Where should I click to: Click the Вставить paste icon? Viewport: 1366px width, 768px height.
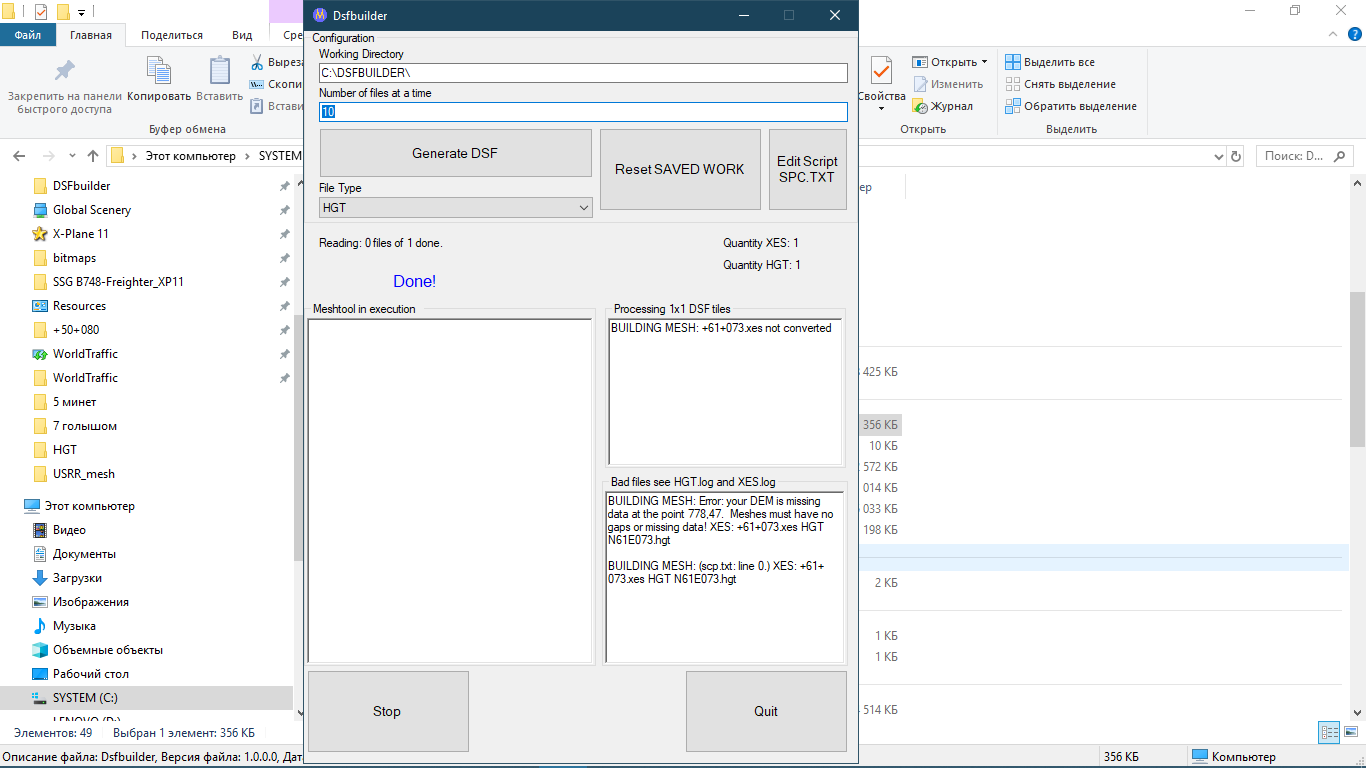point(220,70)
